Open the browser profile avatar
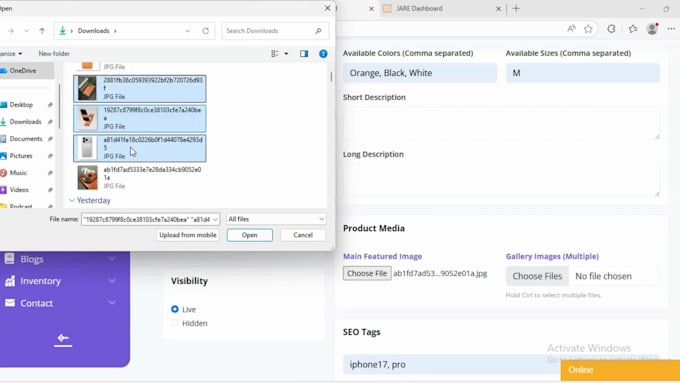The width and height of the screenshot is (680, 383). pos(652,29)
